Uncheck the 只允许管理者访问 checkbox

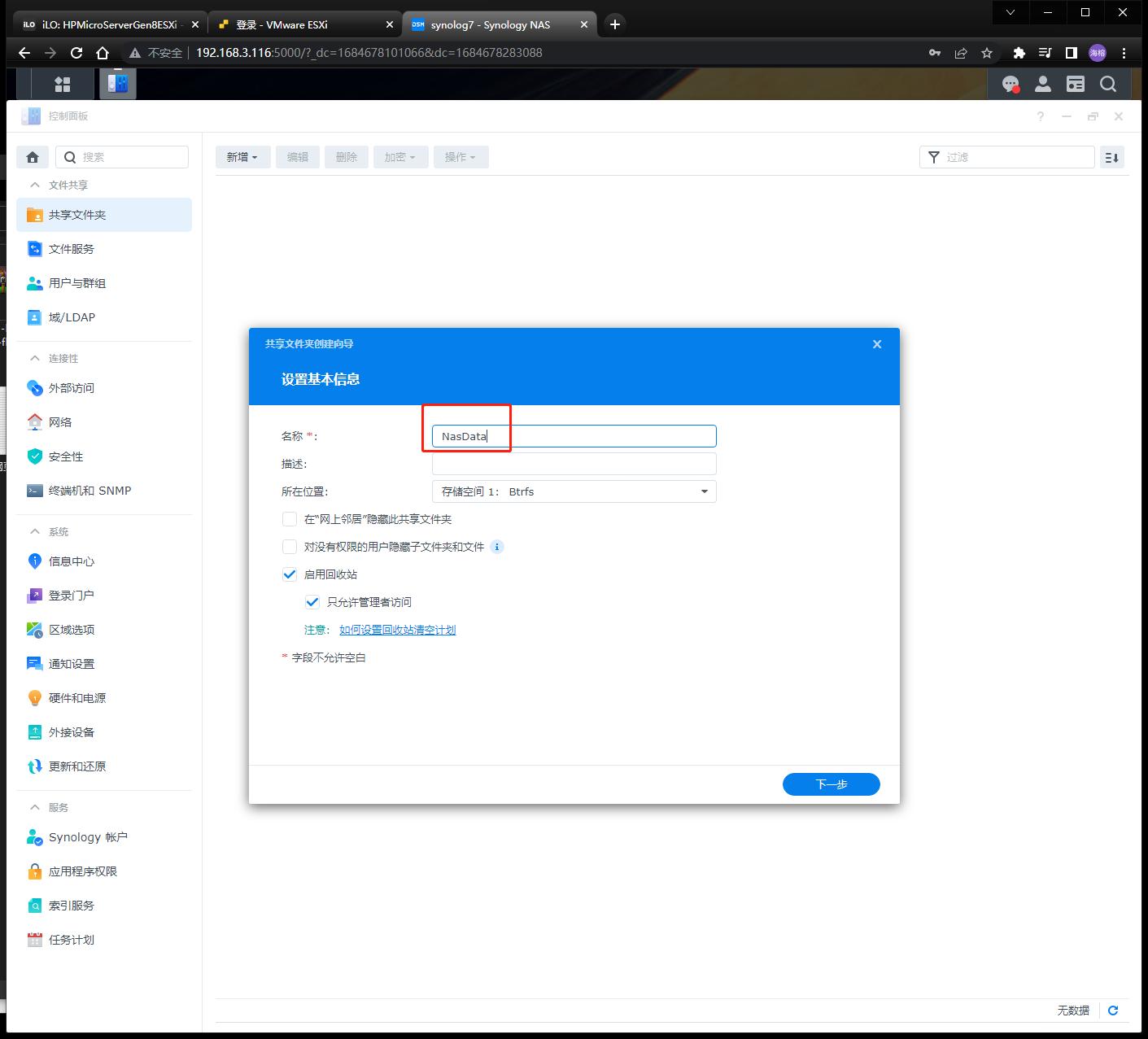point(312,602)
